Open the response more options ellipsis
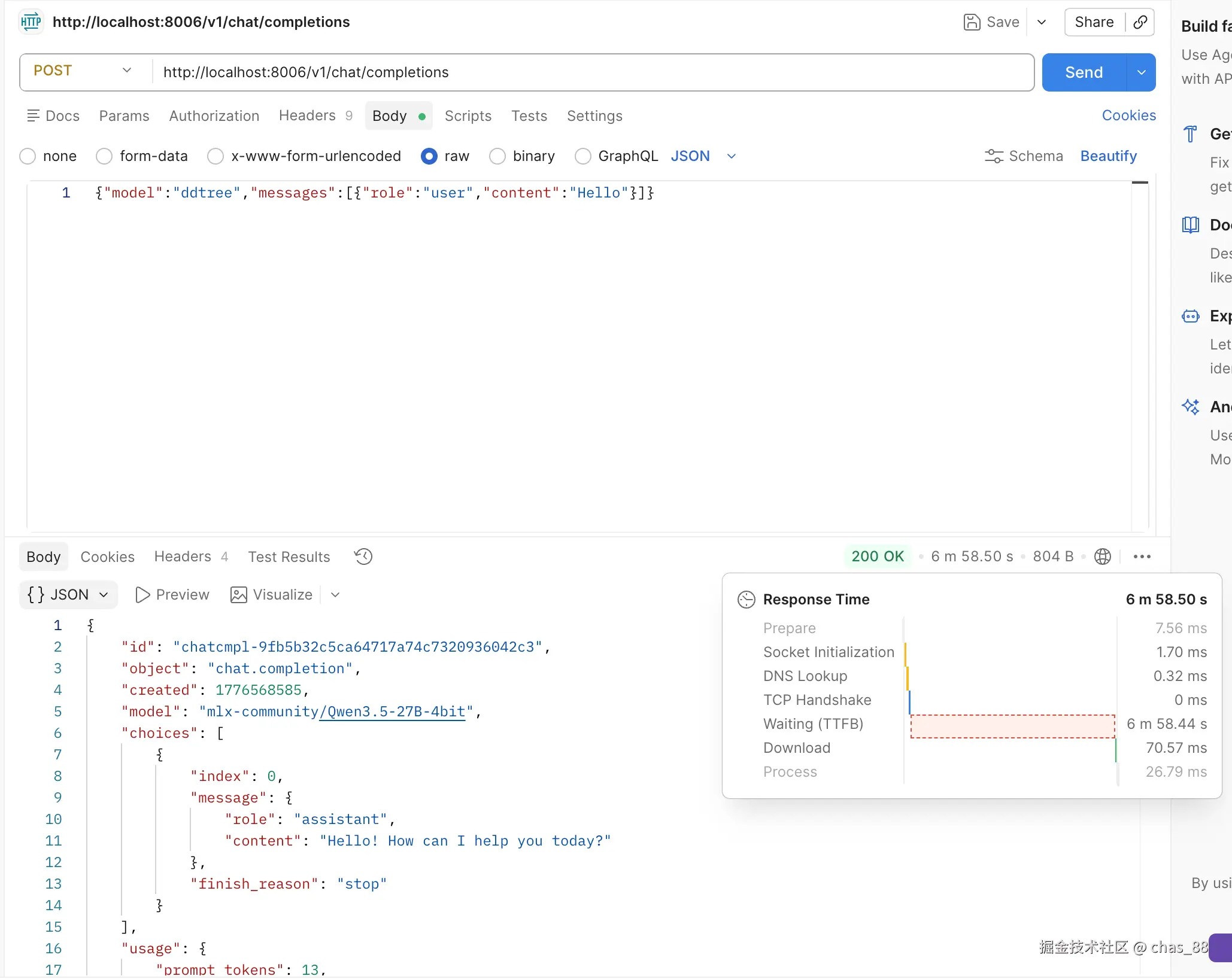 [x=1142, y=557]
